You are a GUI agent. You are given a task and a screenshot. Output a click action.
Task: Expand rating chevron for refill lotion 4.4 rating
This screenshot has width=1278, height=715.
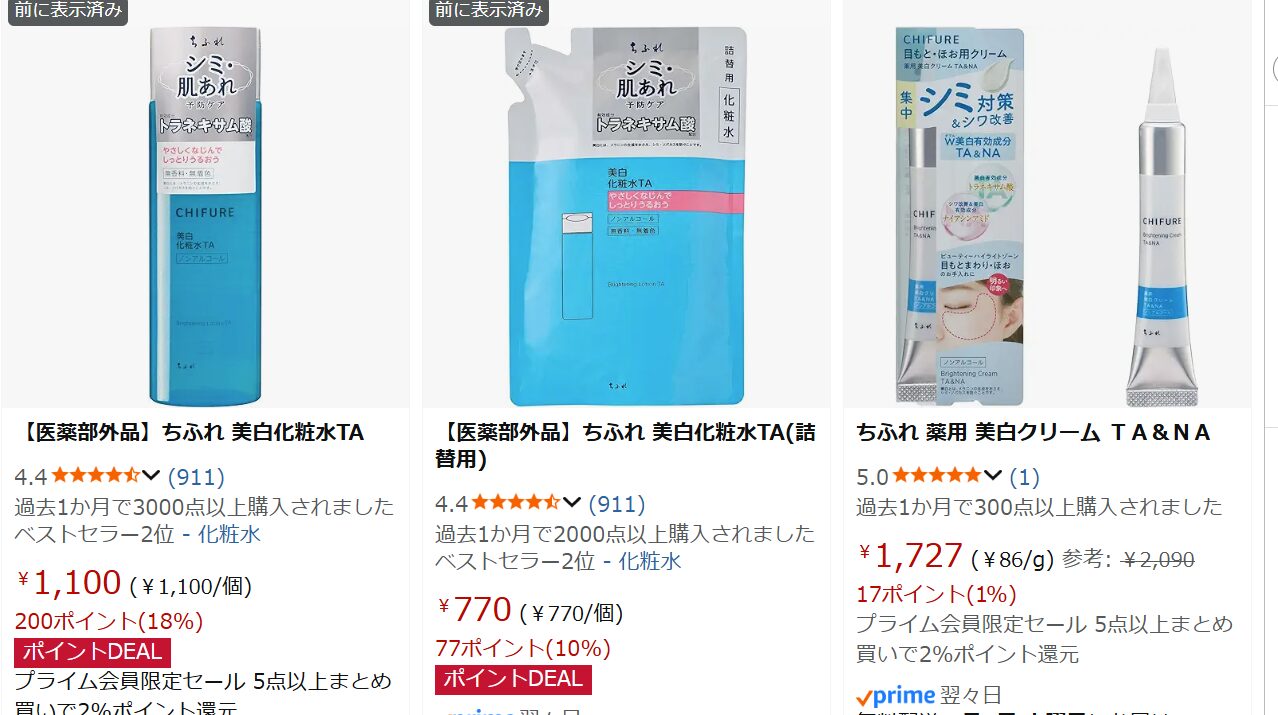[571, 503]
